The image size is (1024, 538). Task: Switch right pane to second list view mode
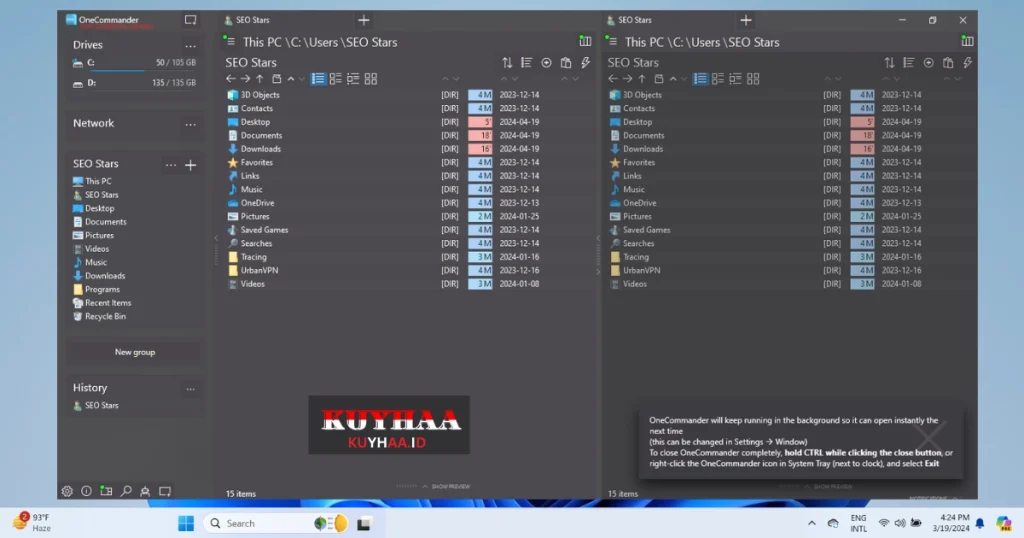click(718, 79)
